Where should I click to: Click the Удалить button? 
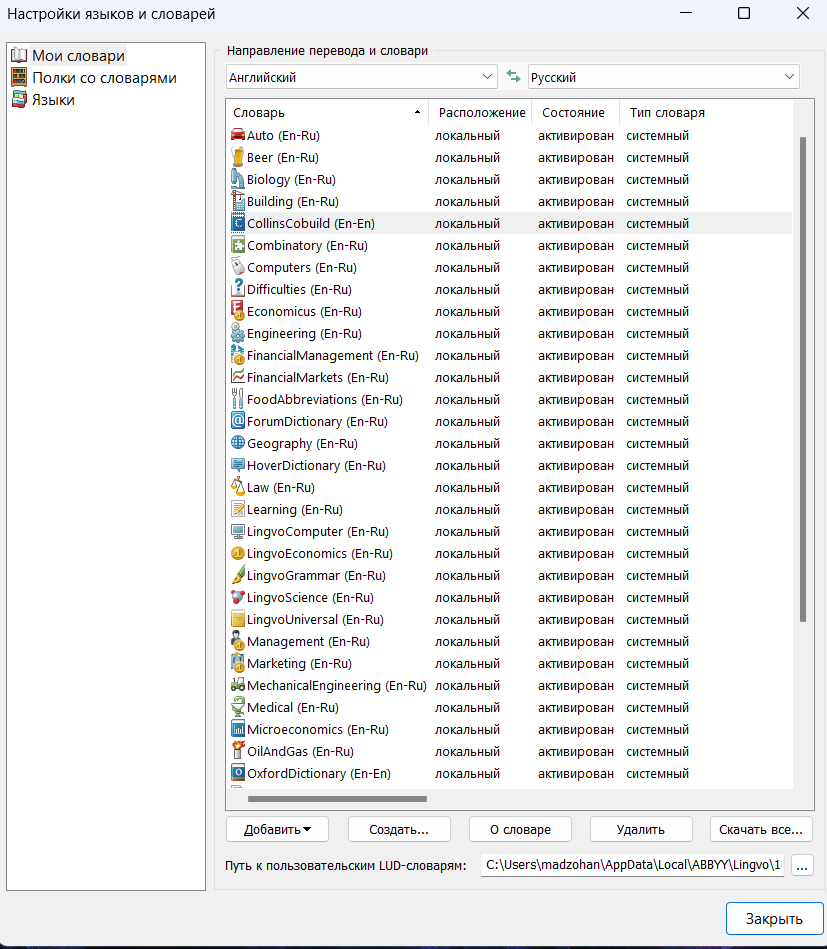(x=641, y=829)
